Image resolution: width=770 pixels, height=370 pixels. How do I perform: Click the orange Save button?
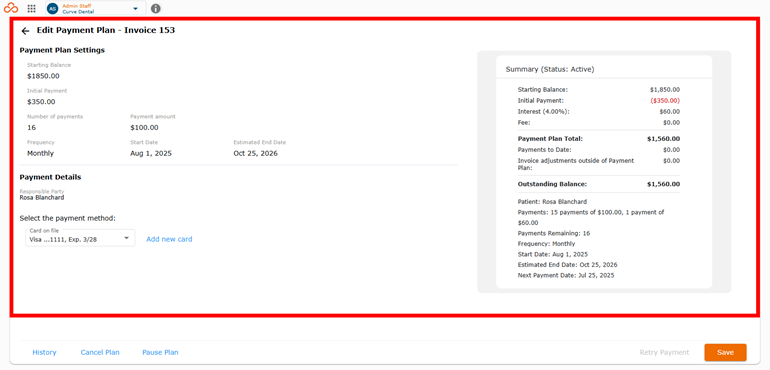725,352
